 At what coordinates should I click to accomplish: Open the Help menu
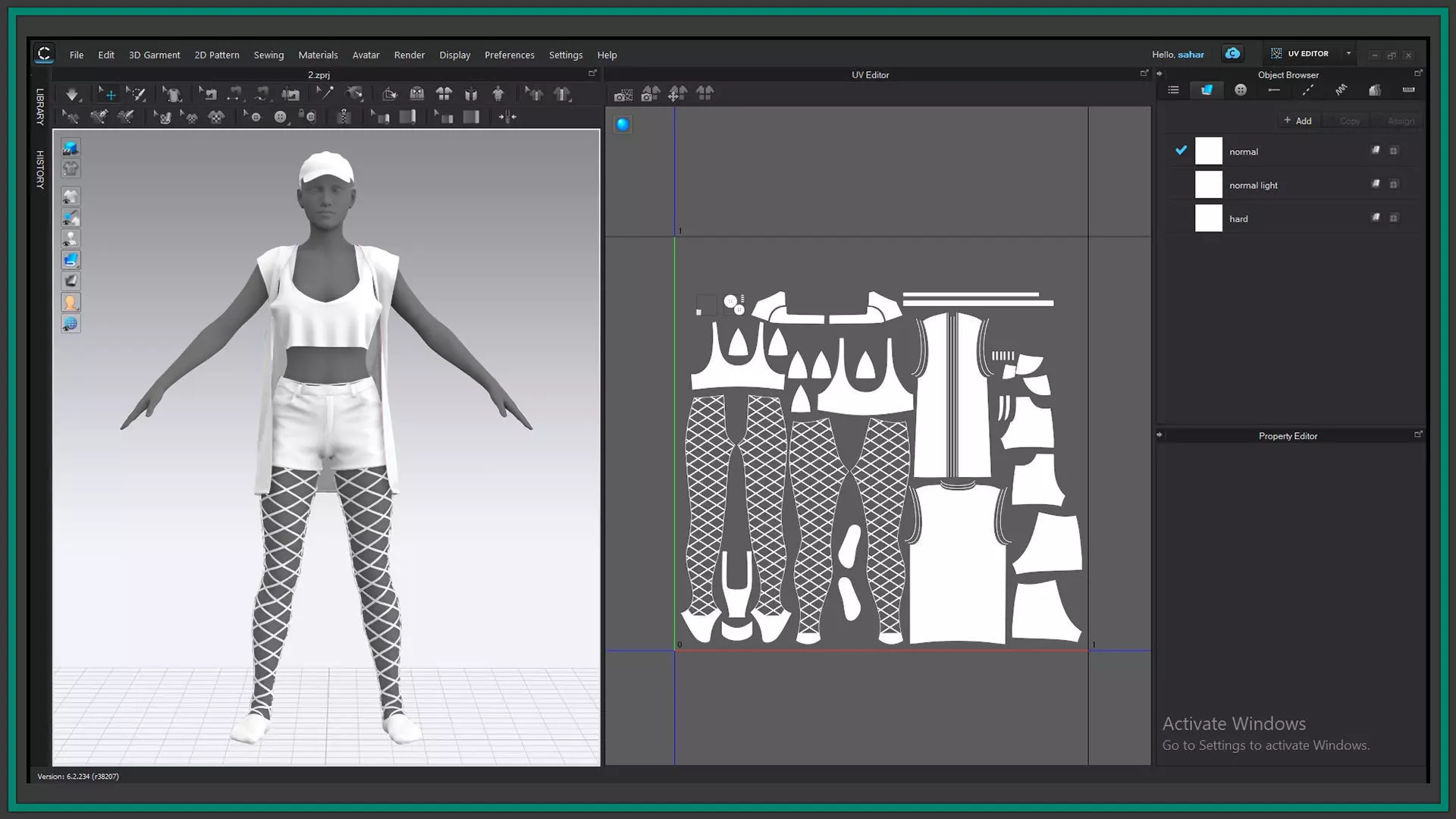click(x=607, y=55)
